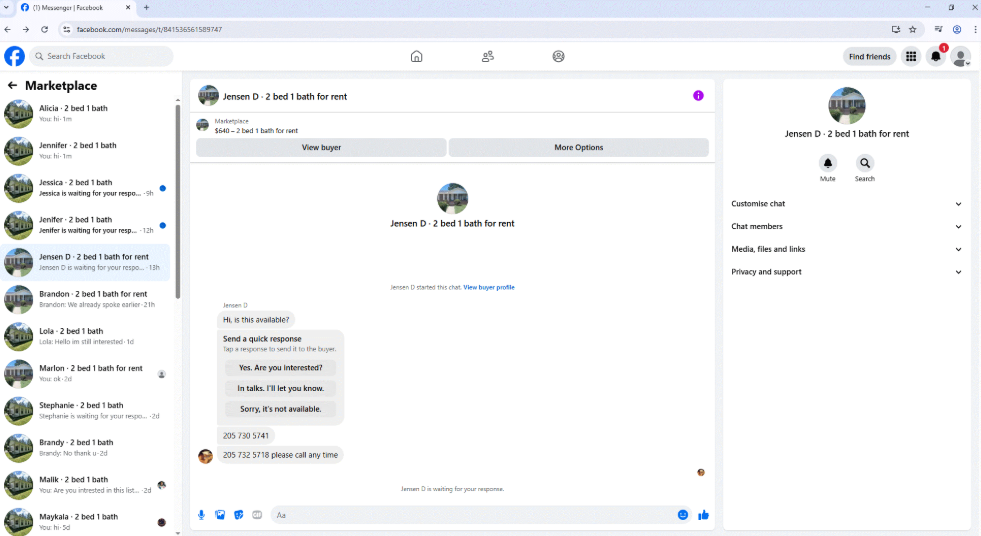The image size is (981, 536).
Task: Click Find friends button
Action: [x=870, y=56]
